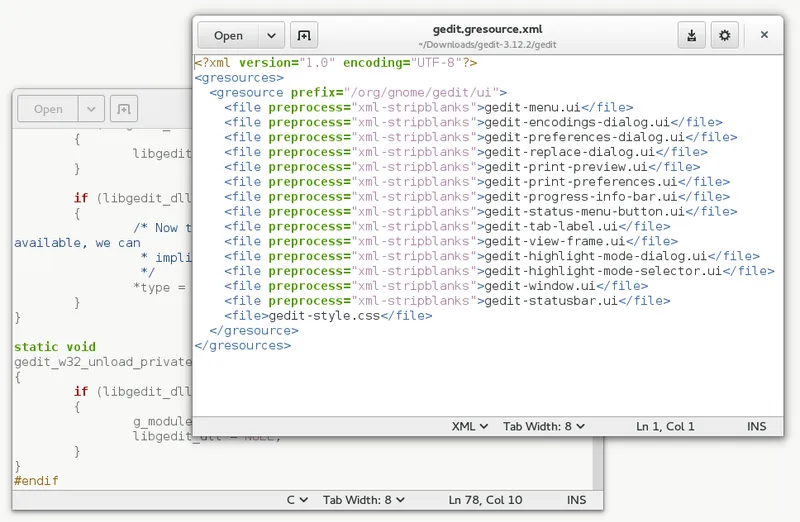Click INS indicator in background window status bar
This screenshot has height=522, width=800.
click(576, 500)
